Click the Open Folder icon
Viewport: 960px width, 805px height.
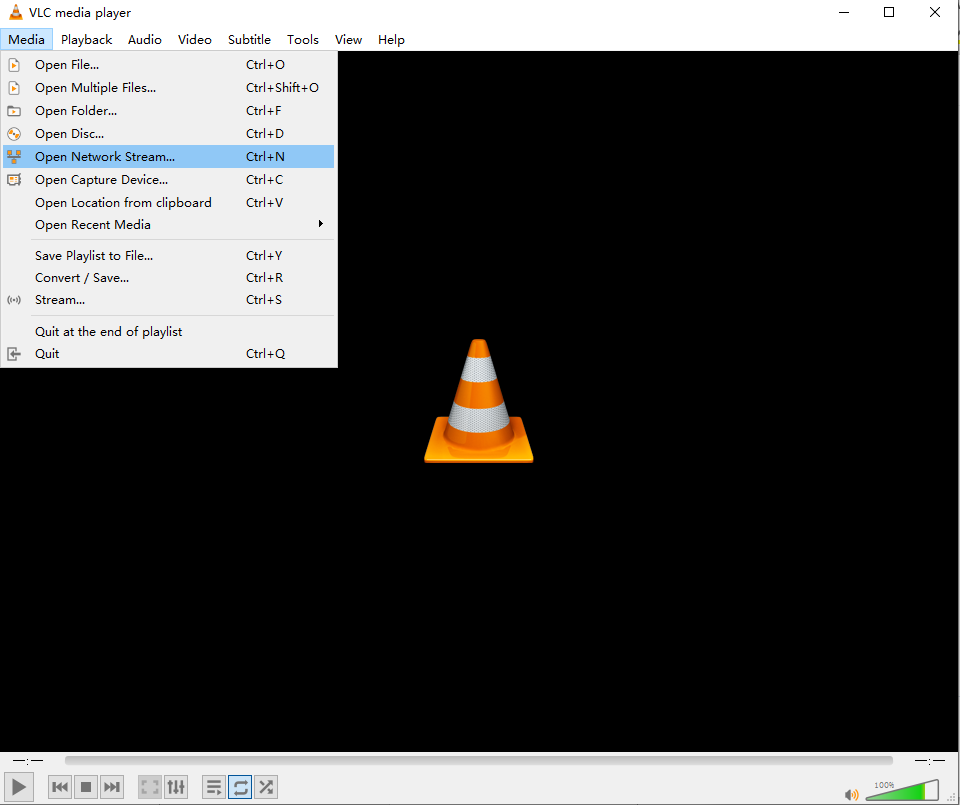pyautogui.click(x=14, y=111)
